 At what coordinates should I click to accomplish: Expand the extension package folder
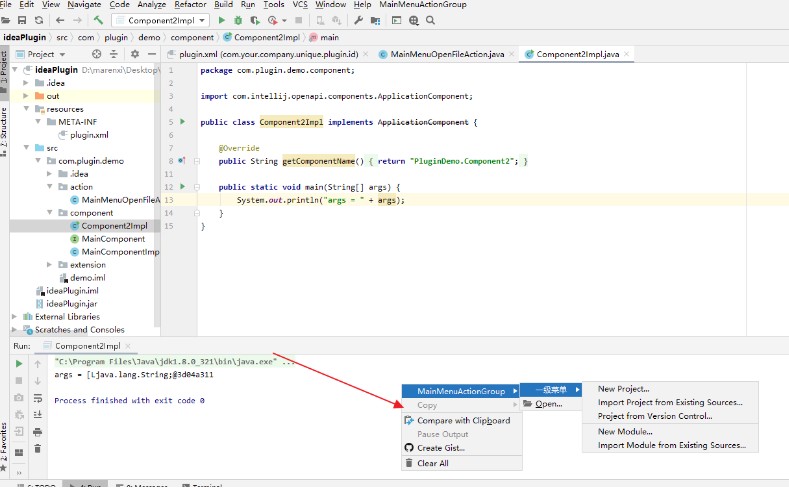coord(49,265)
